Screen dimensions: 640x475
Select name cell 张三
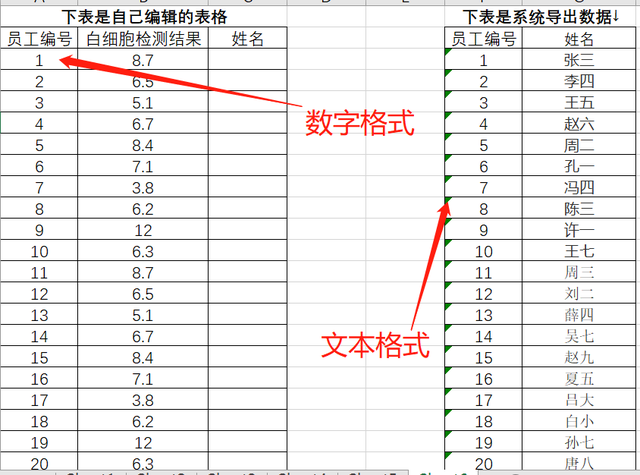coord(579,60)
